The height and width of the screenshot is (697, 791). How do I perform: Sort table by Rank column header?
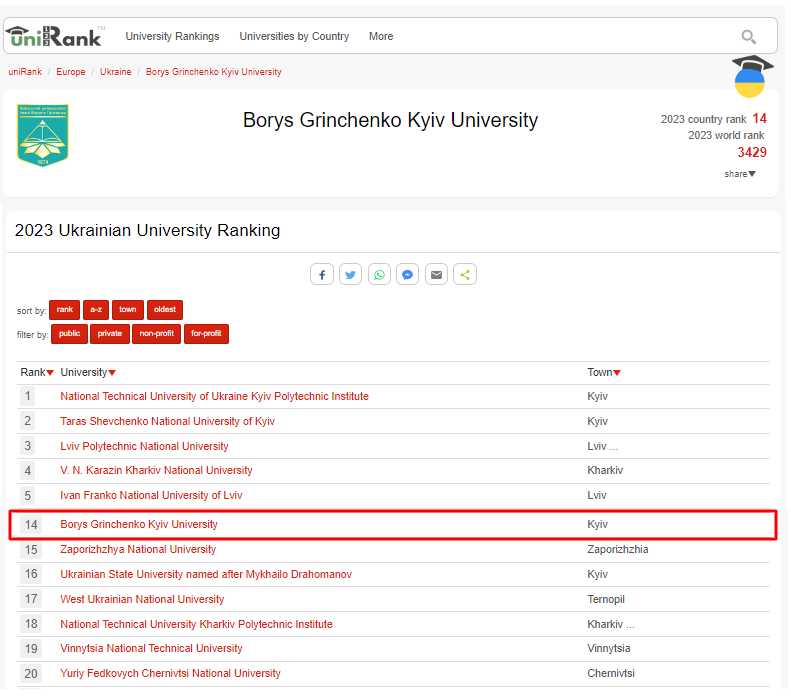[x=37, y=373]
